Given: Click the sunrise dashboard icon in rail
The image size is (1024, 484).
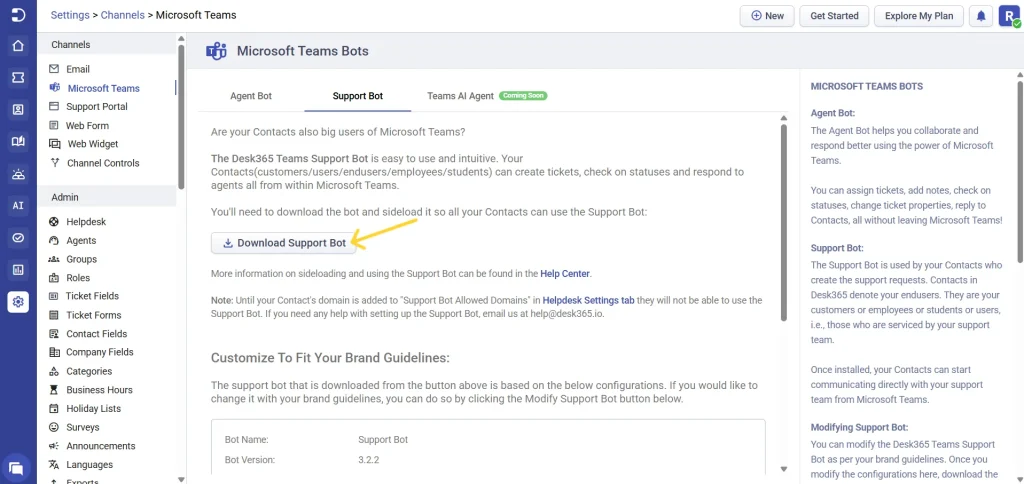Looking at the screenshot, I should (x=18, y=174).
